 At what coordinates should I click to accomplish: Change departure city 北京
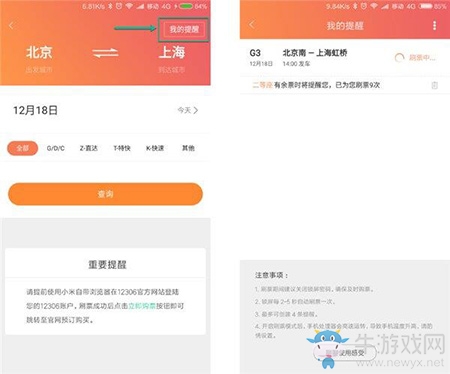[x=39, y=53]
